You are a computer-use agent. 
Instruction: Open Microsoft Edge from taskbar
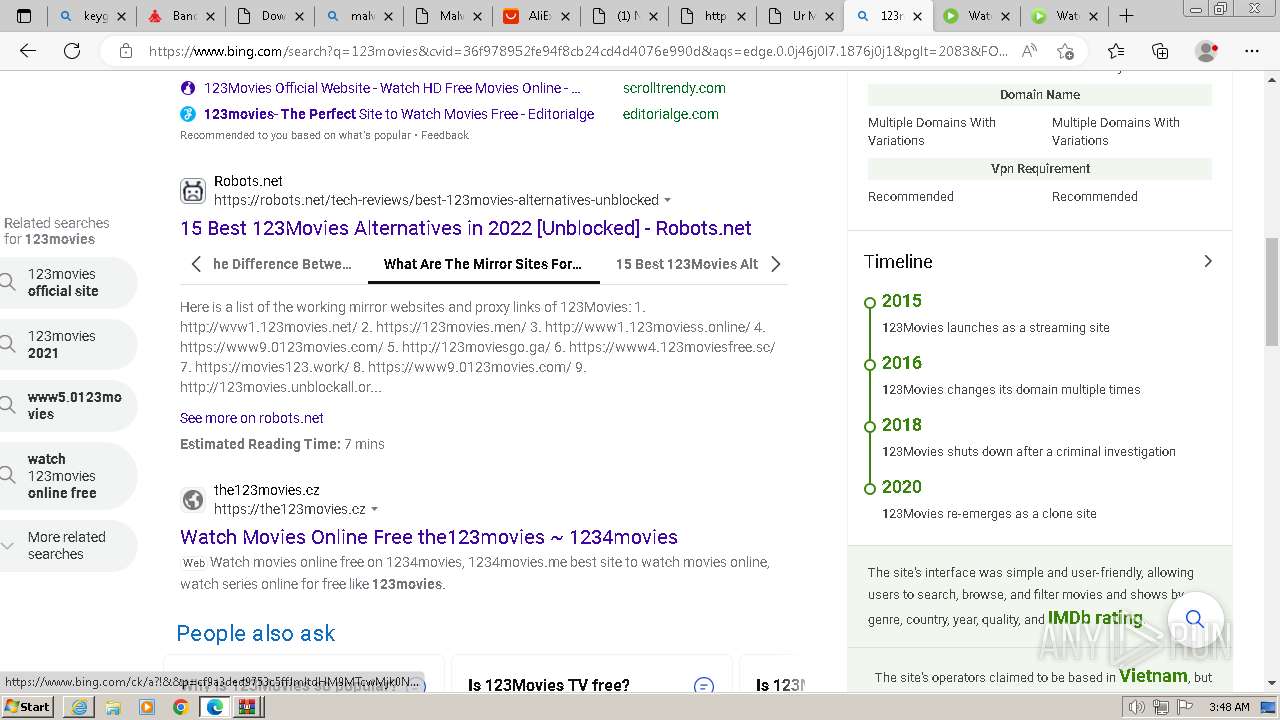[x=214, y=707]
